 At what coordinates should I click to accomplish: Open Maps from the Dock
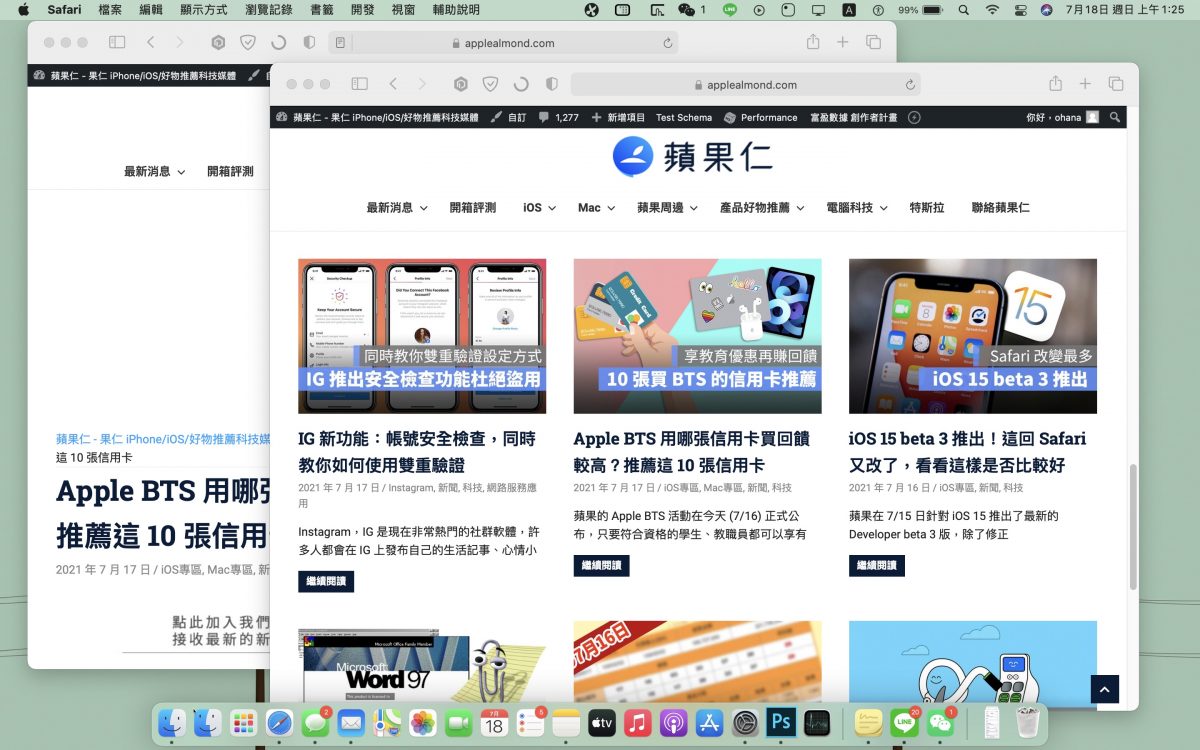(x=387, y=722)
